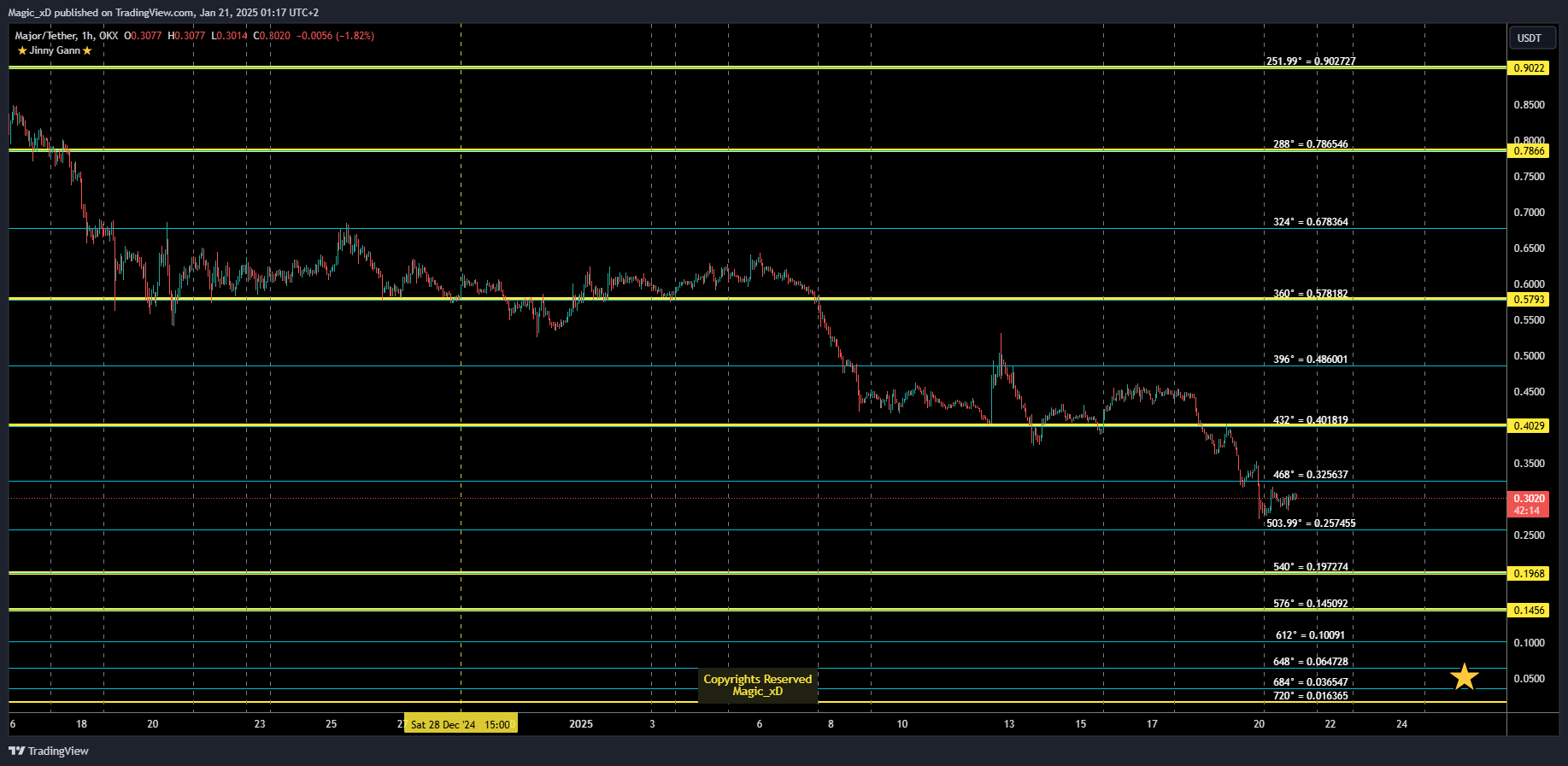The width and height of the screenshot is (1568, 766).
Task: Click the 2025 label on the time axis
Action: tap(581, 724)
